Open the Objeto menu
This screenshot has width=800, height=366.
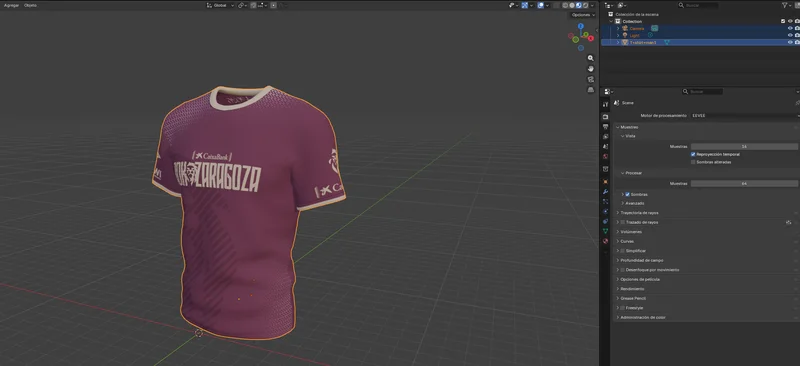click(31, 5)
